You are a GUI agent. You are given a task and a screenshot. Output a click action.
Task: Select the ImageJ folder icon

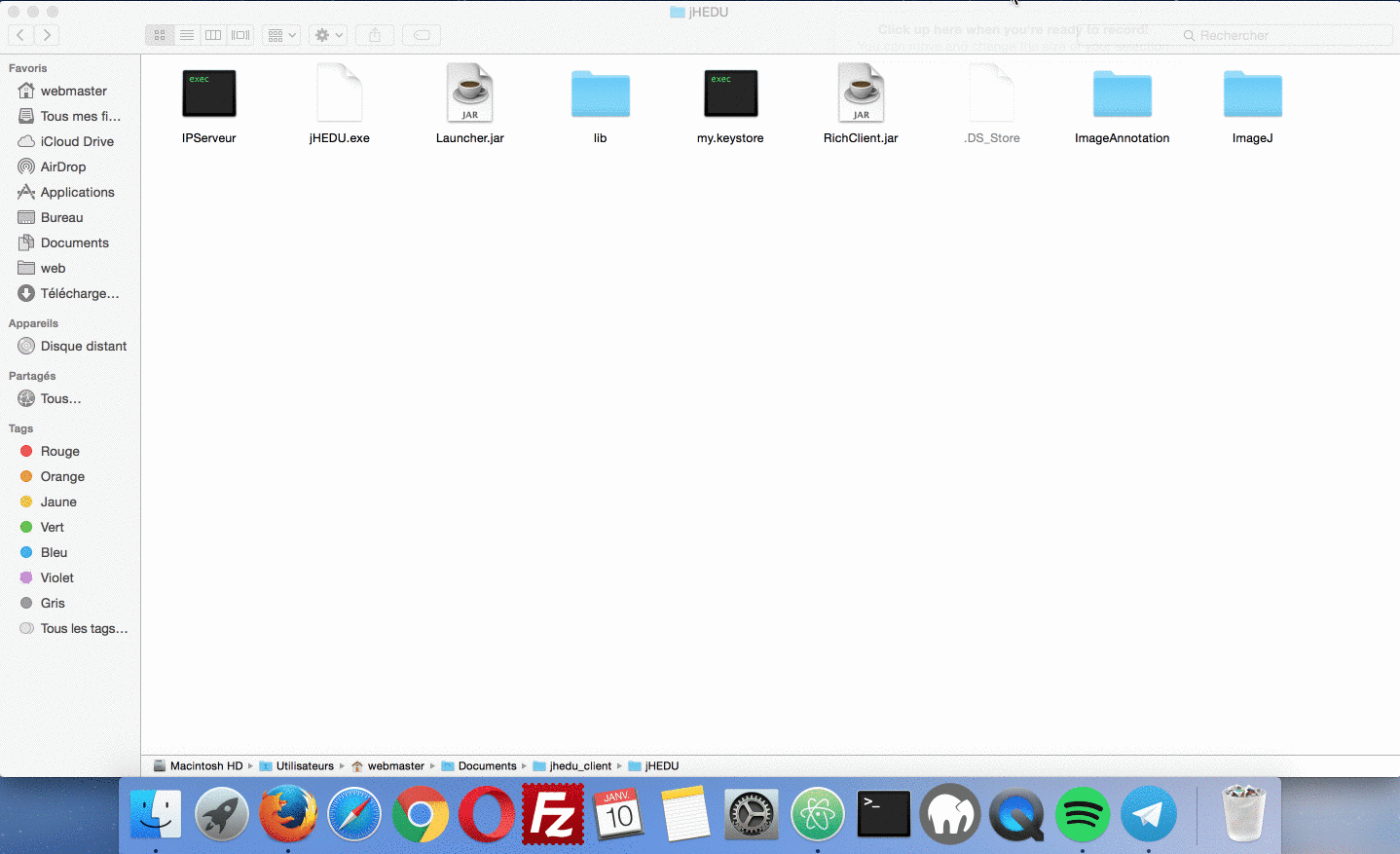point(1253,93)
